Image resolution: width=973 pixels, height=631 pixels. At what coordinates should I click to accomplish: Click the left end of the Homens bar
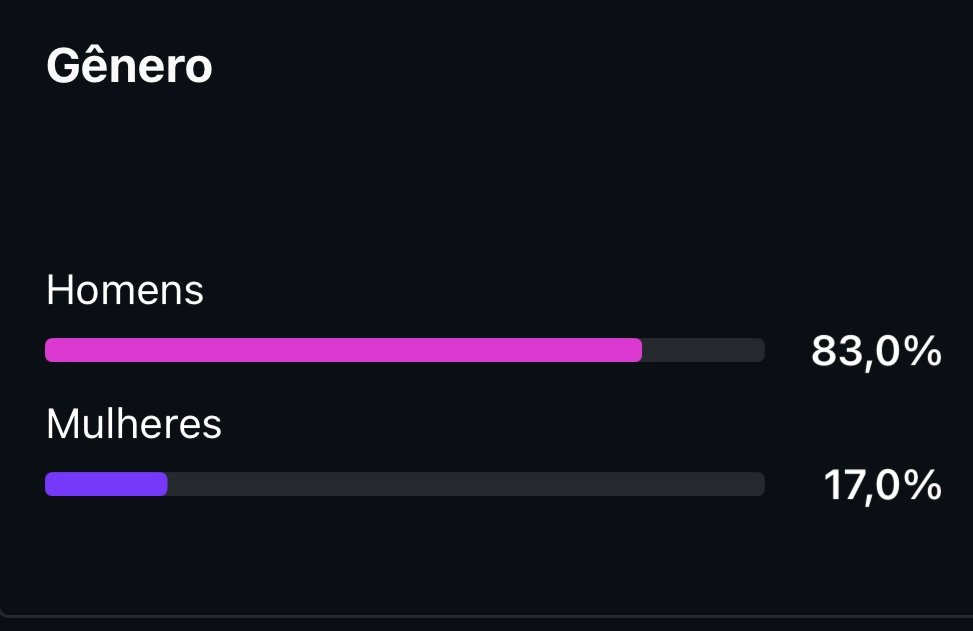[x=51, y=350]
